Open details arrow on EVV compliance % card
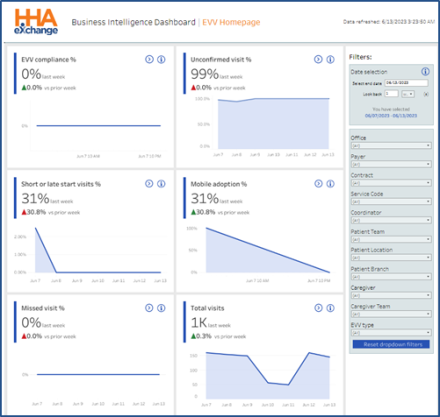440x417 pixels. 149,59
